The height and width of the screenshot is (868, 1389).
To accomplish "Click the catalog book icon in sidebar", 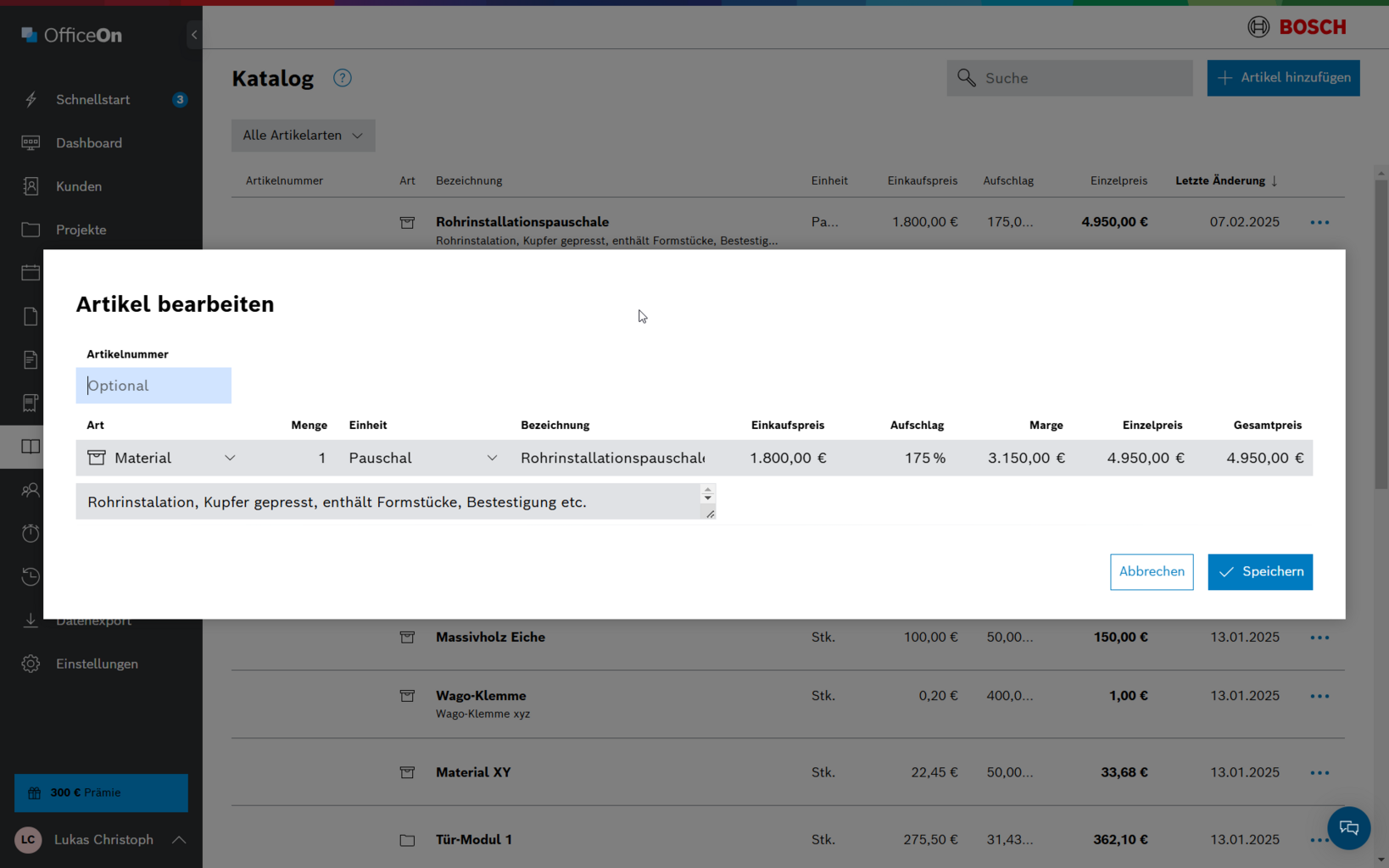I will (x=31, y=447).
